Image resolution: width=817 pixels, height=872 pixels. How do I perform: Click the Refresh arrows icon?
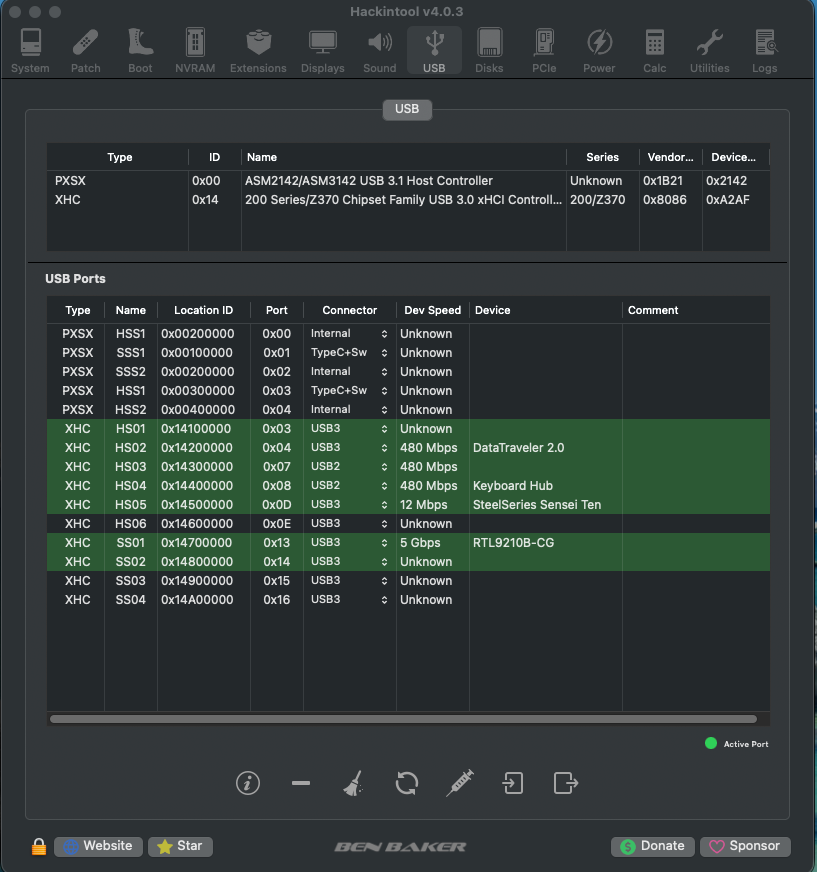click(x=406, y=783)
